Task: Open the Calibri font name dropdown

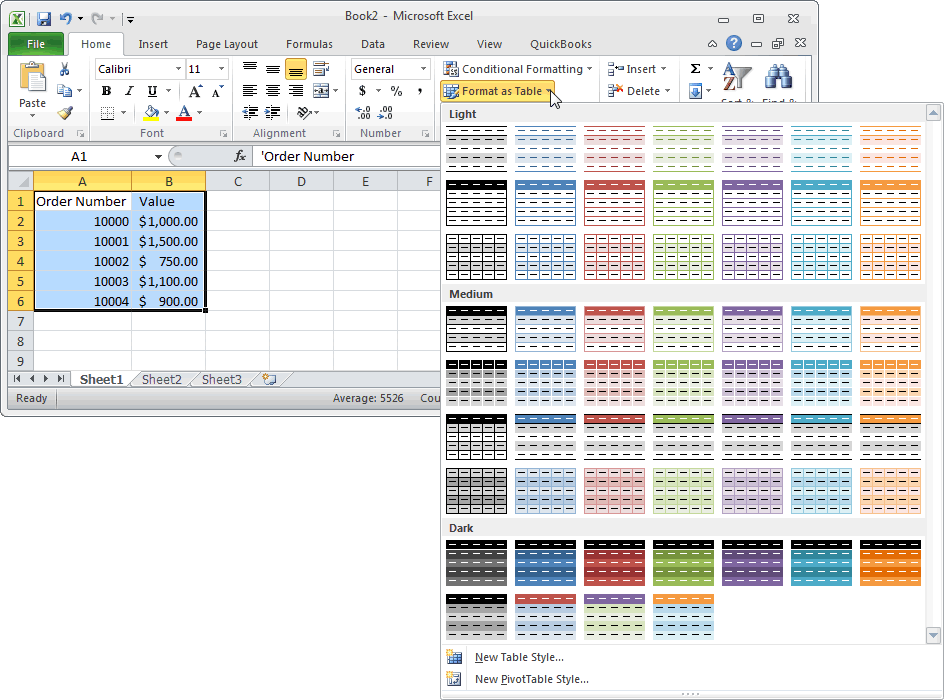Action: [178, 69]
